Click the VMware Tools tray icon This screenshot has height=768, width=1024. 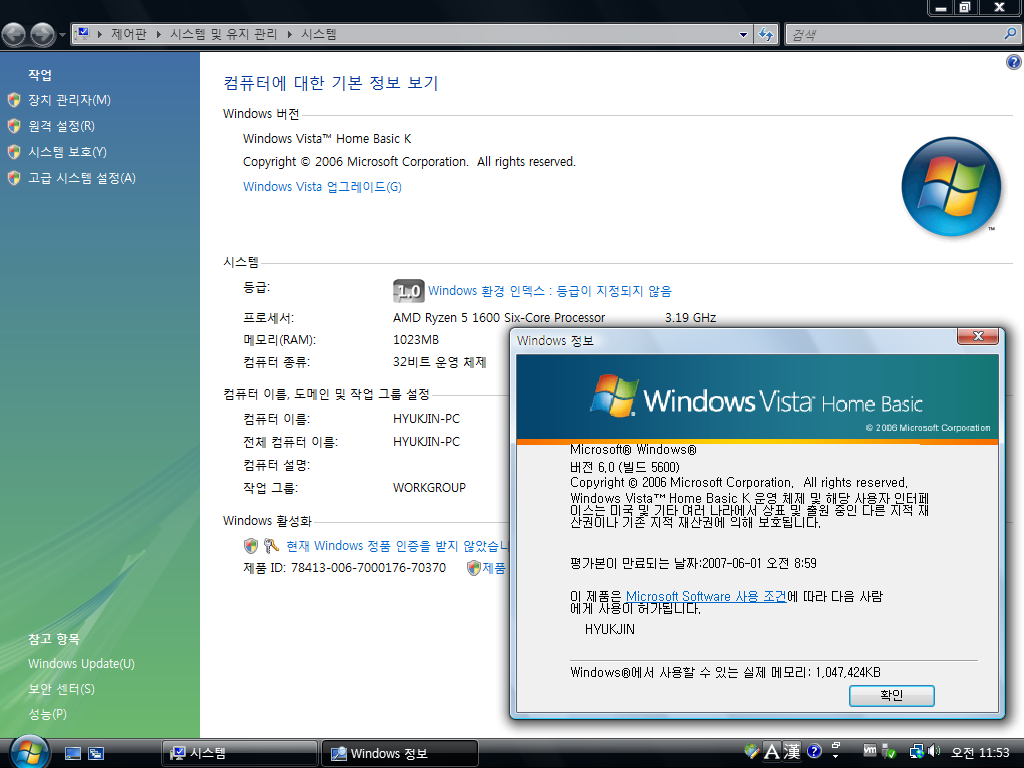(870, 751)
